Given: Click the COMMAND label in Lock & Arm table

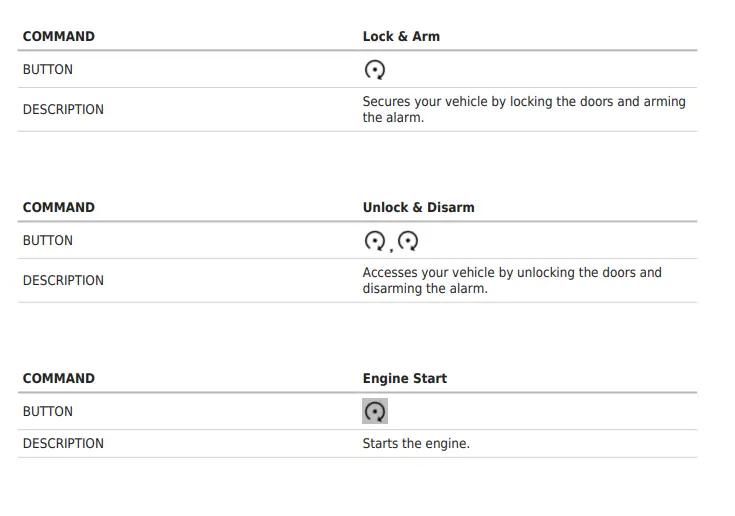Looking at the screenshot, I should 59,36.
